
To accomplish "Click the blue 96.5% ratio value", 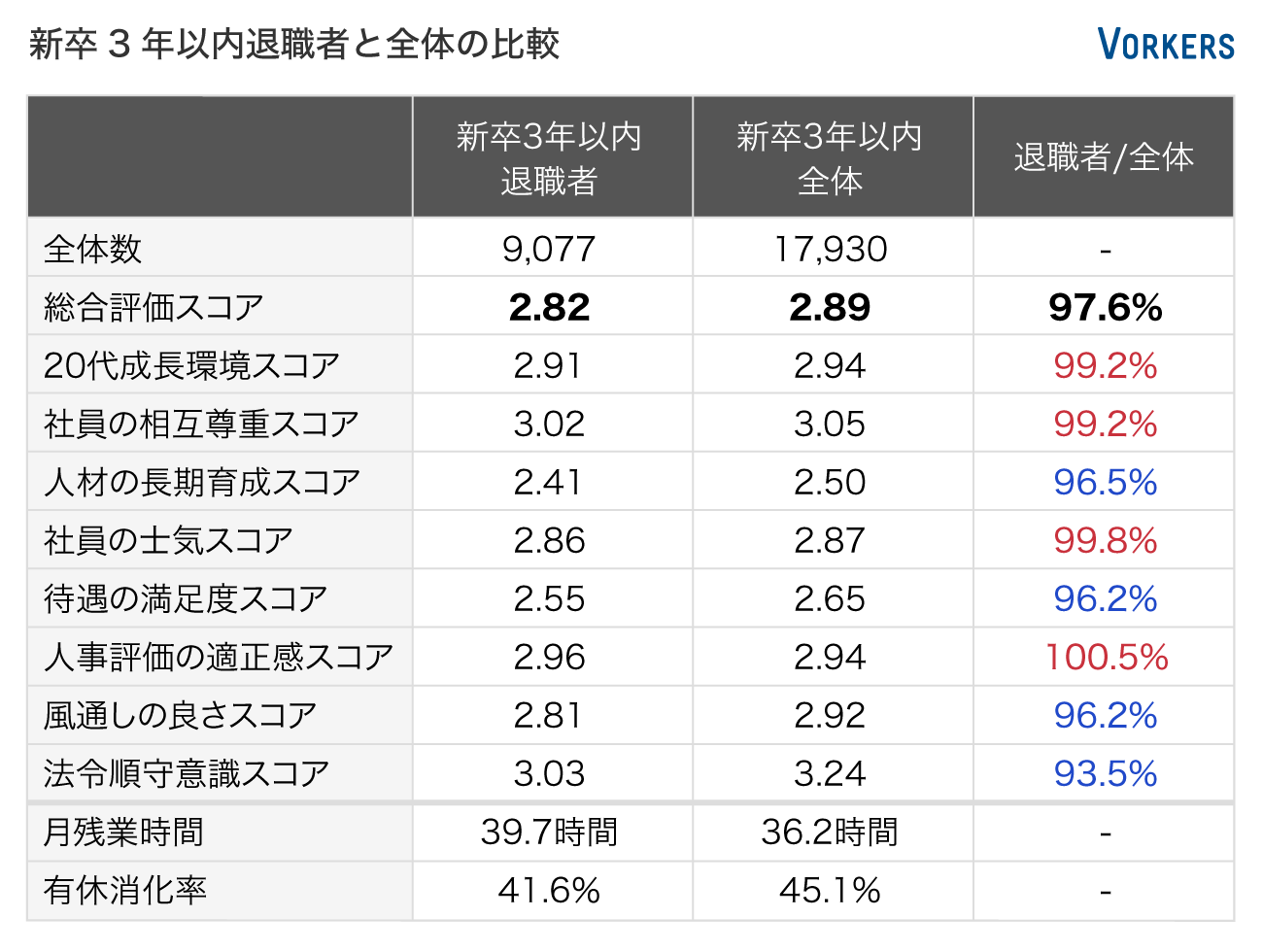I will tap(1105, 483).
